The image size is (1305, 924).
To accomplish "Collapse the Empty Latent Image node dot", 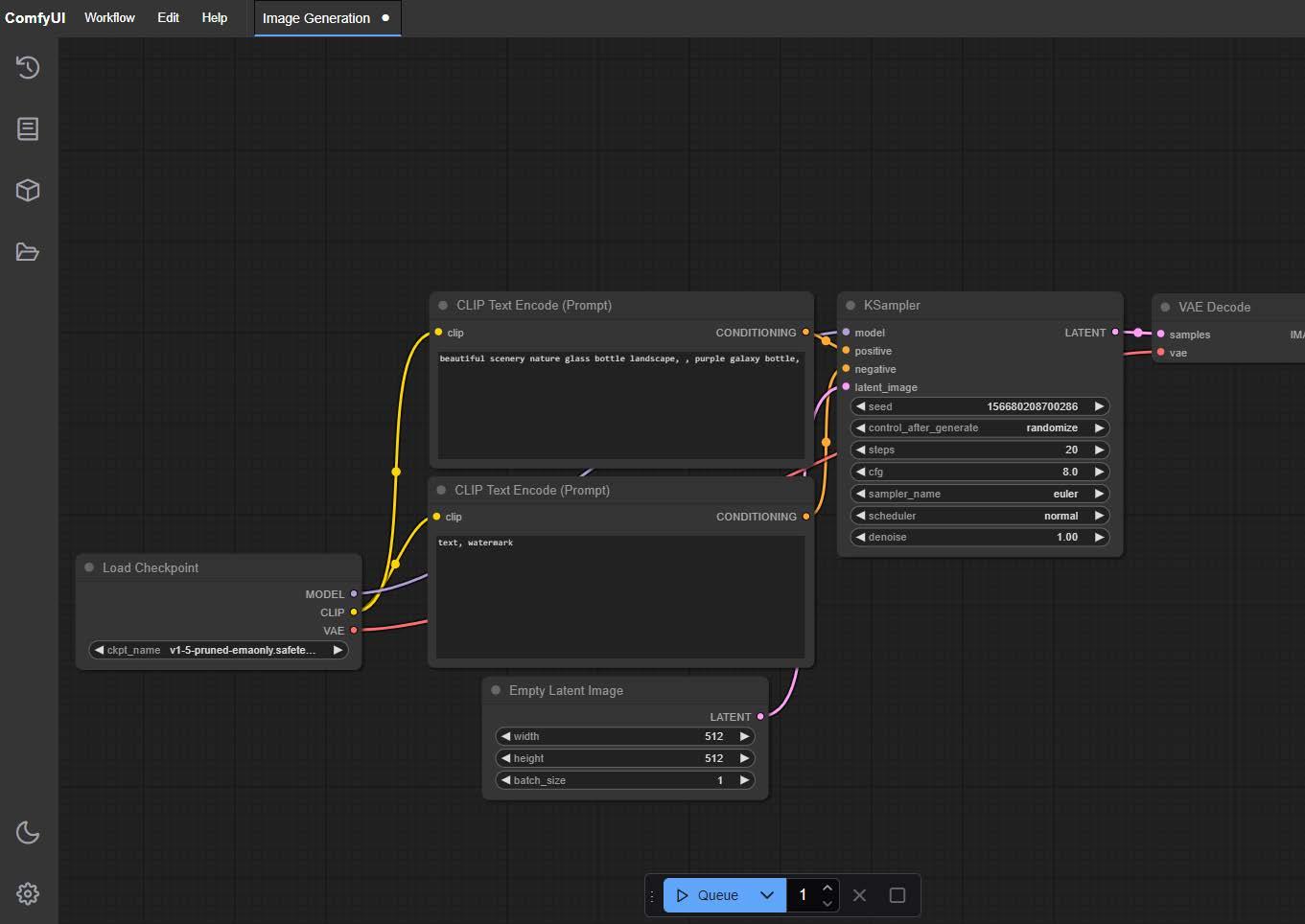I will pos(496,690).
